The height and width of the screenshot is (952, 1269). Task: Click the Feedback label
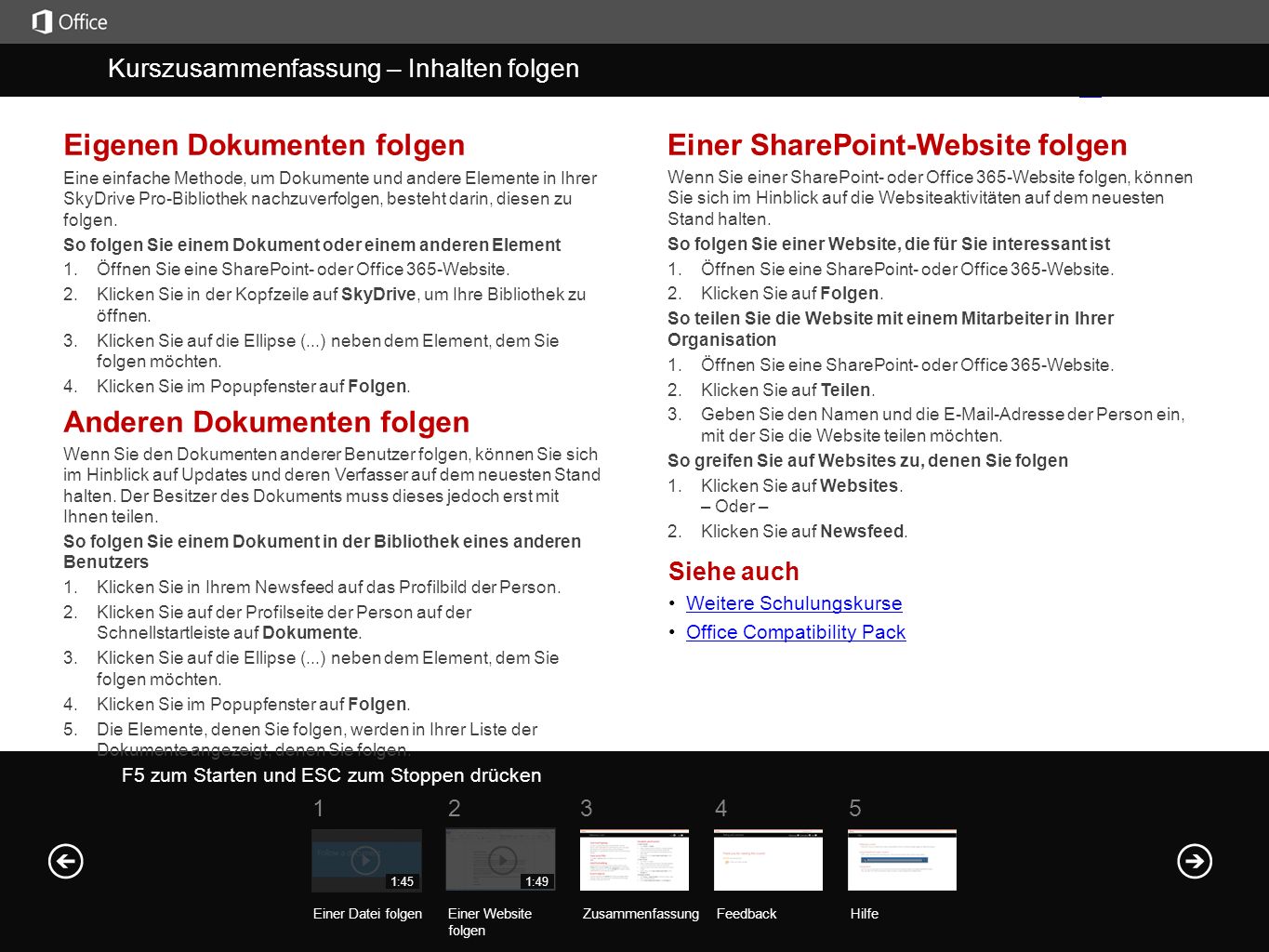pyautogui.click(x=747, y=914)
